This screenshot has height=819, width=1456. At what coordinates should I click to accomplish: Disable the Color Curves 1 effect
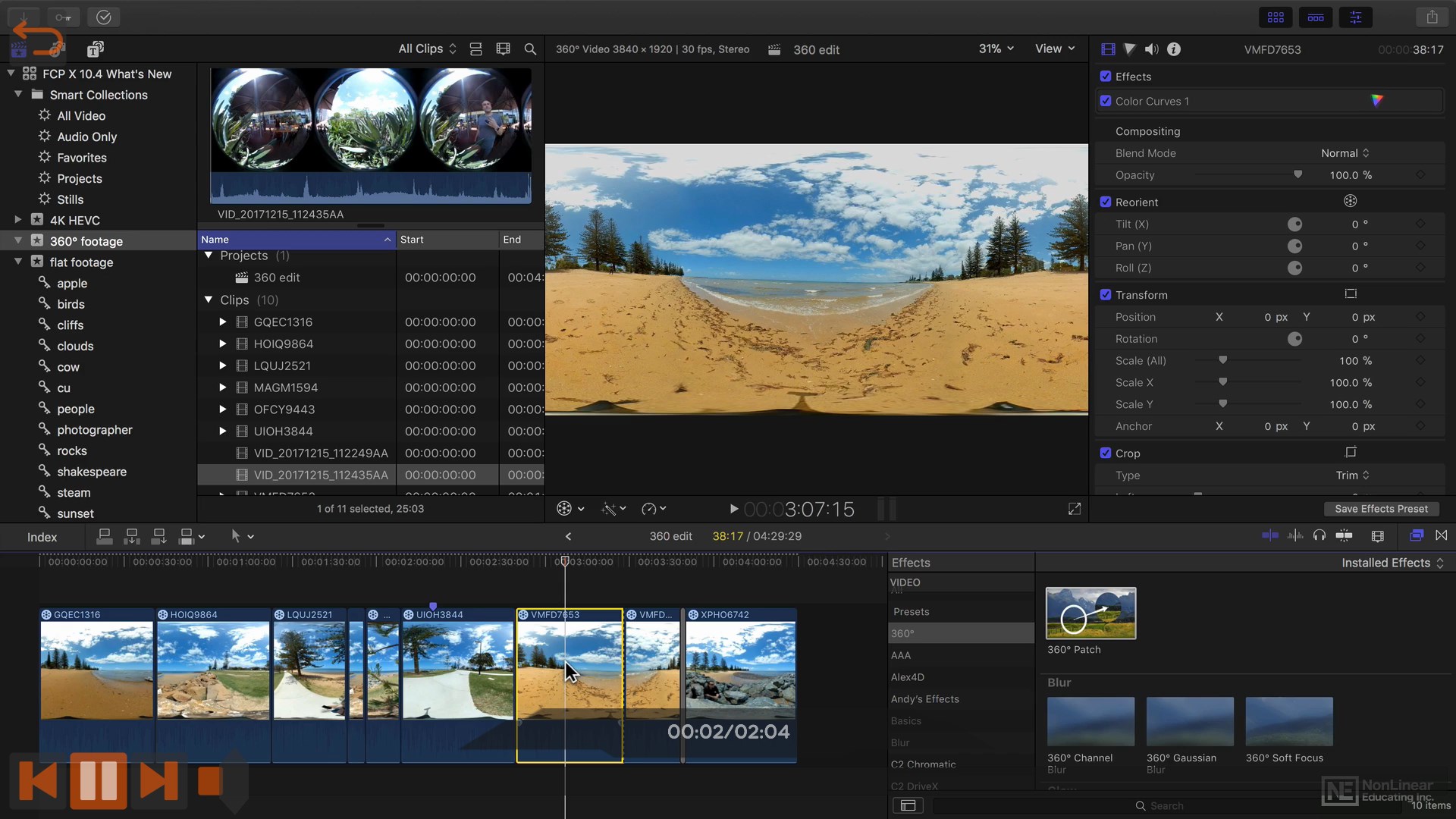1106,101
